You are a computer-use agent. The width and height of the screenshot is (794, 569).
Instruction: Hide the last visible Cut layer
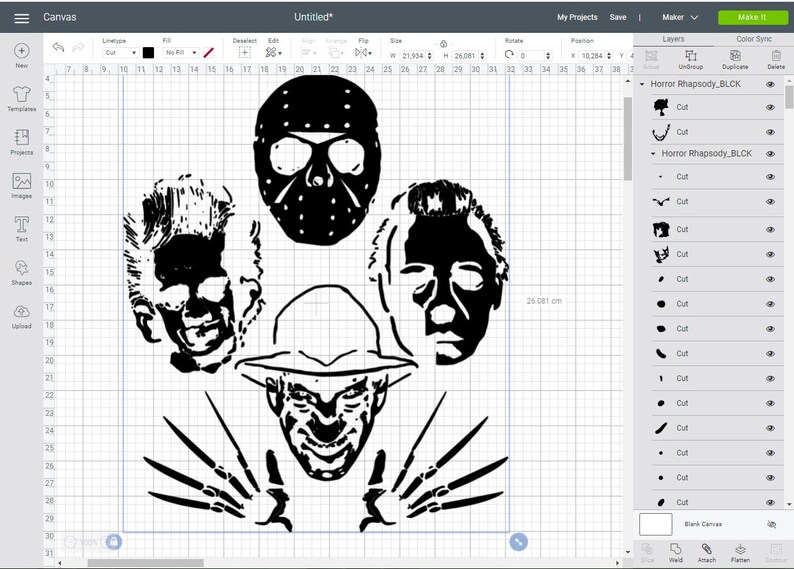(770, 503)
